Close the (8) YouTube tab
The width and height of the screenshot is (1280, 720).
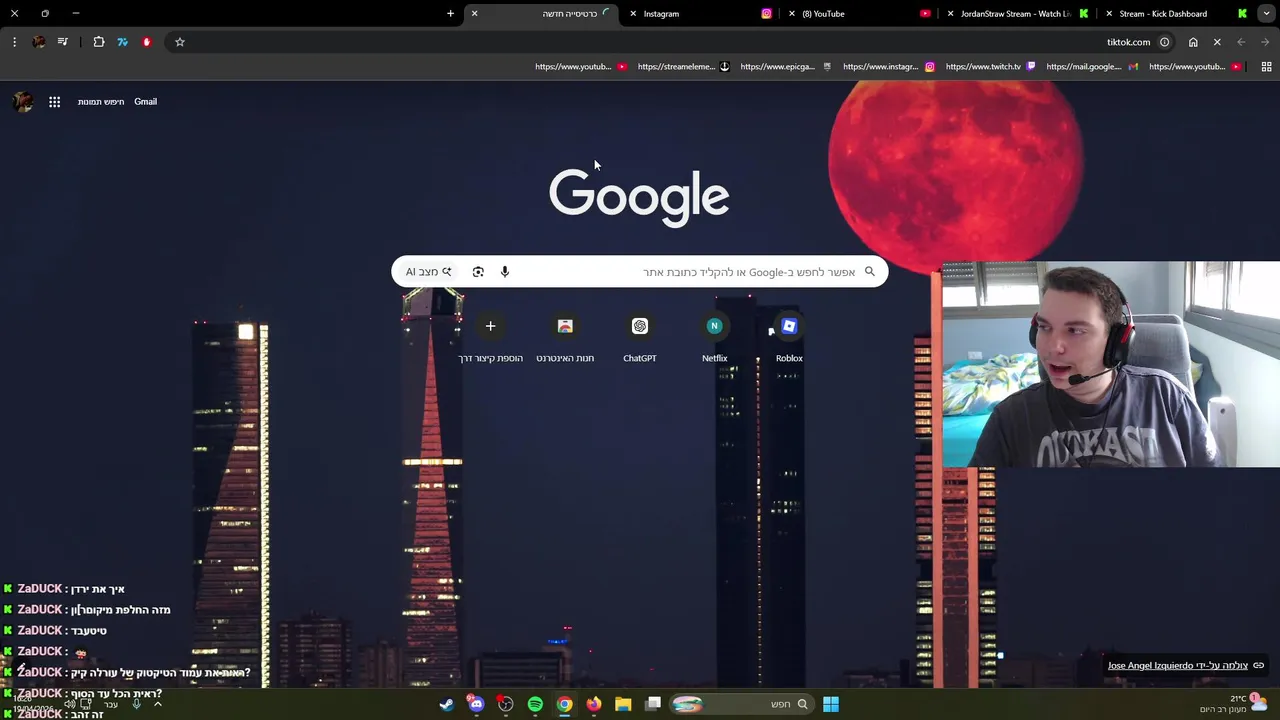tap(792, 14)
